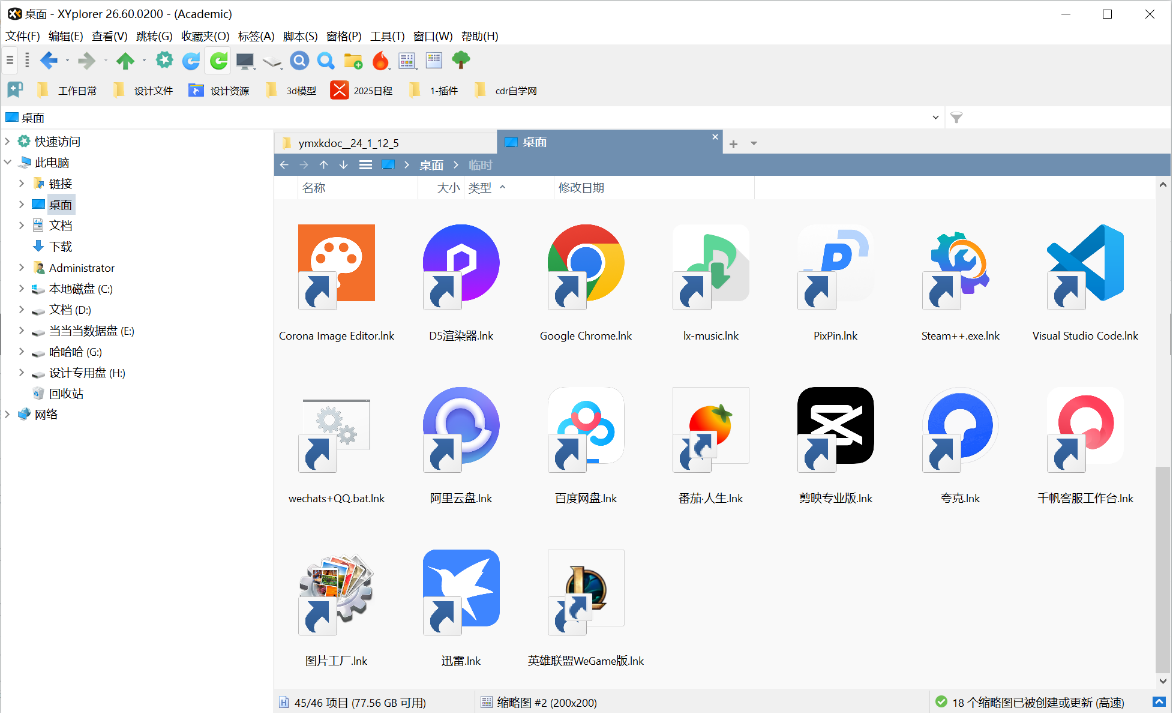Click the breadcrumb bar hamburger menu icon
Image resolution: width=1172 pixels, height=713 pixels.
[x=366, y=164]
